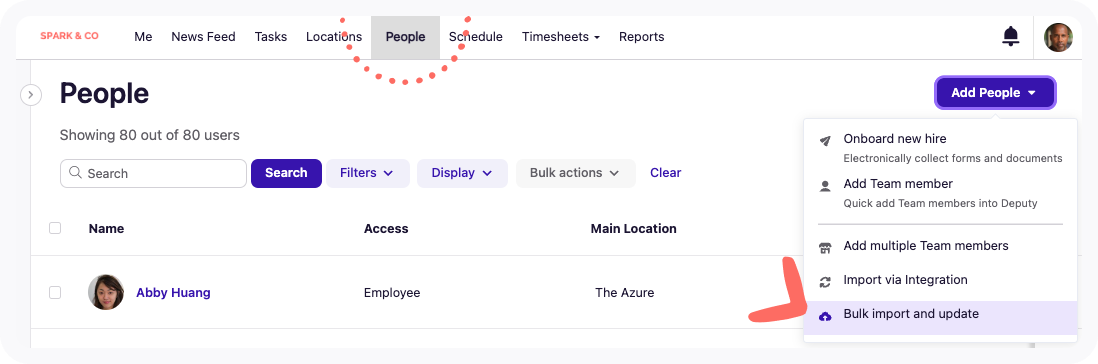This screenshot has height=364, width=1098.
Task: Click the Search input field
Action: [153, 174]
